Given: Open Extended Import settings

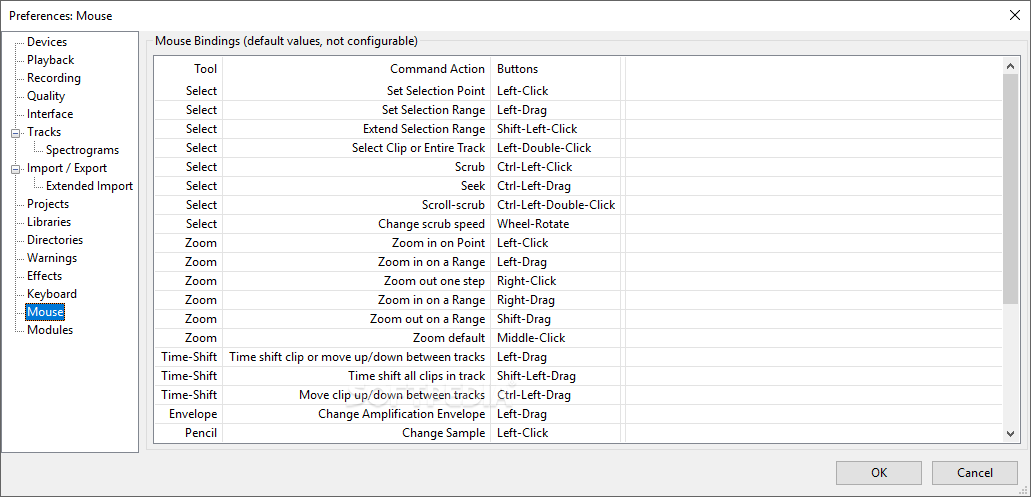Looking at the screenshot, I should pyautogui.click(x=89, y=186).
